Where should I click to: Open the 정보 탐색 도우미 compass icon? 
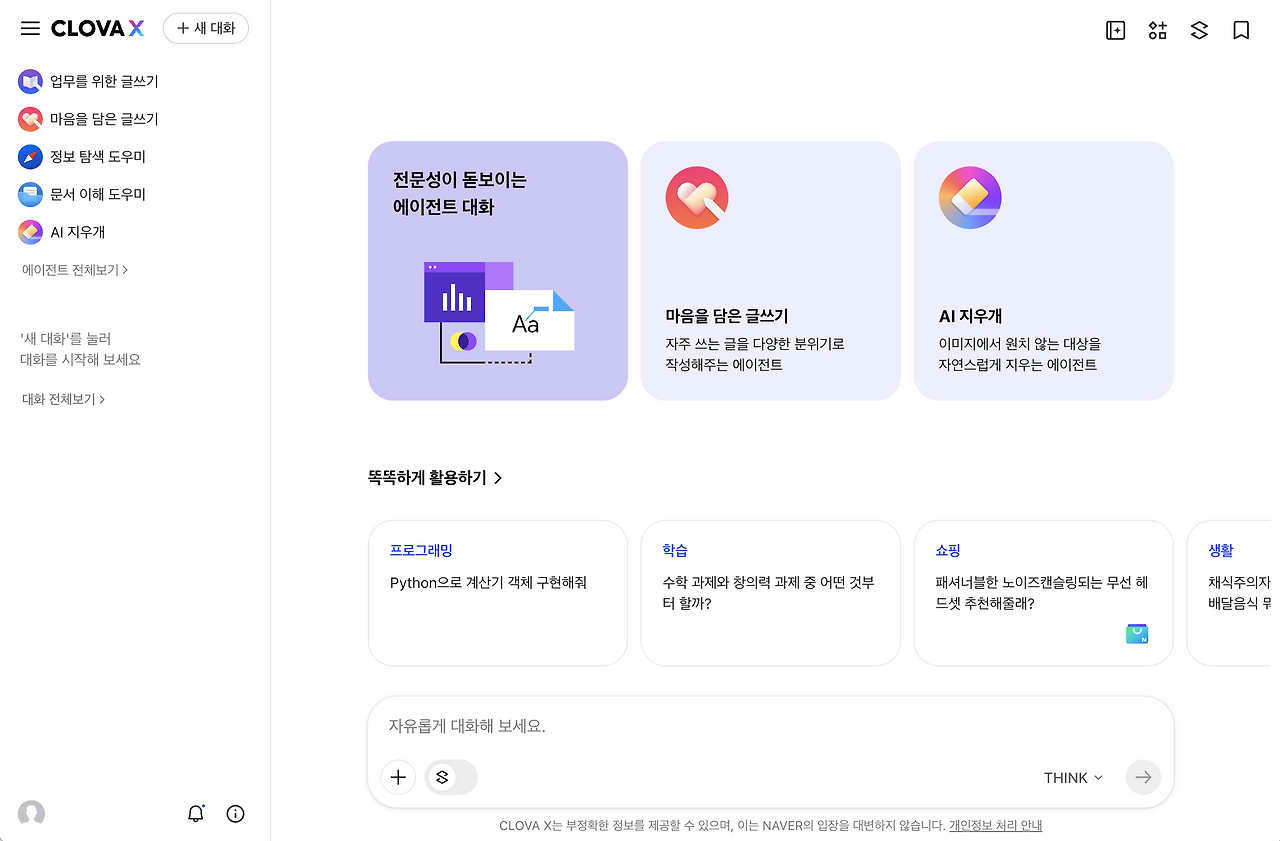30,157
